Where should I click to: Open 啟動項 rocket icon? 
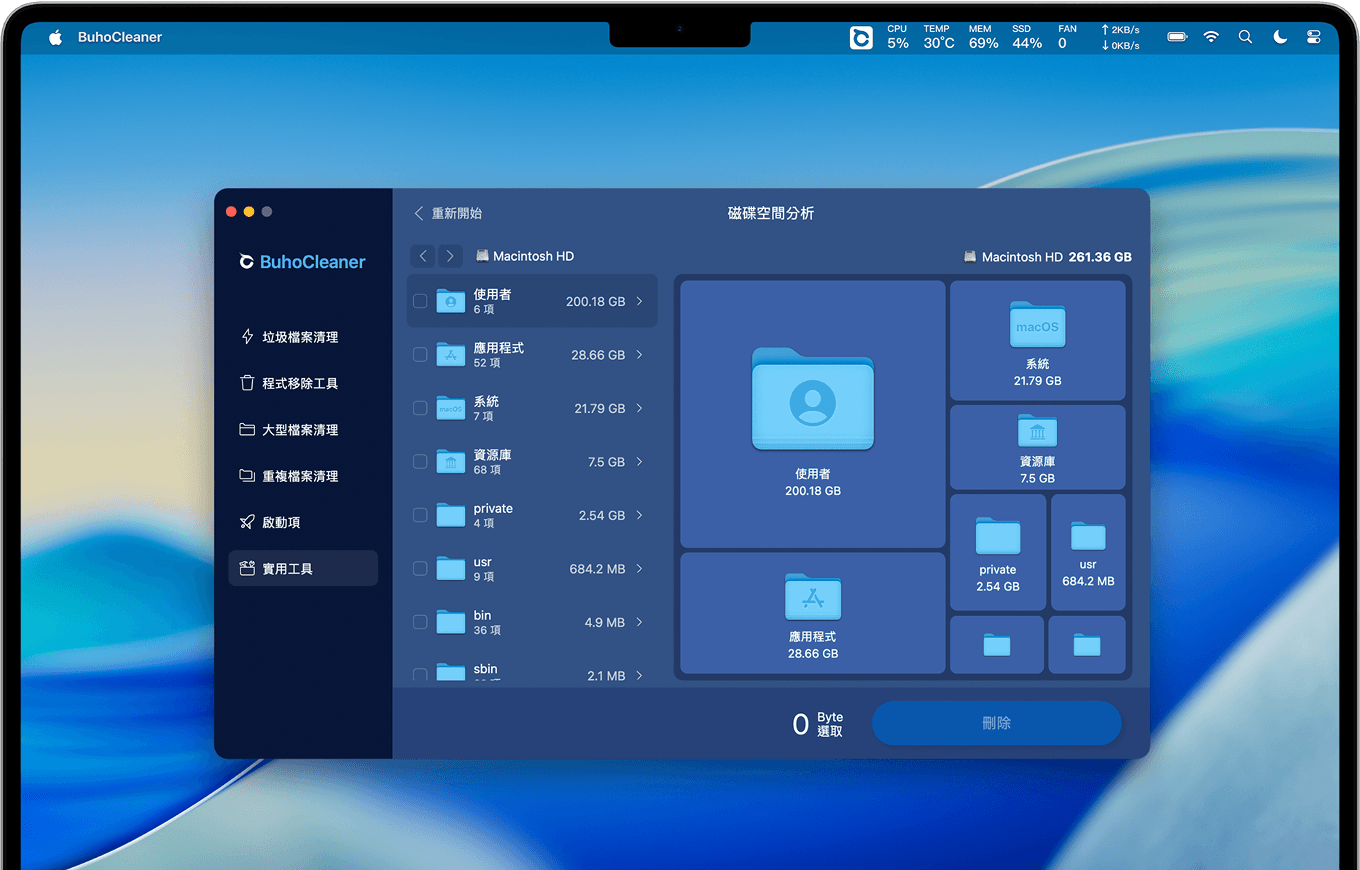[247, 522]
